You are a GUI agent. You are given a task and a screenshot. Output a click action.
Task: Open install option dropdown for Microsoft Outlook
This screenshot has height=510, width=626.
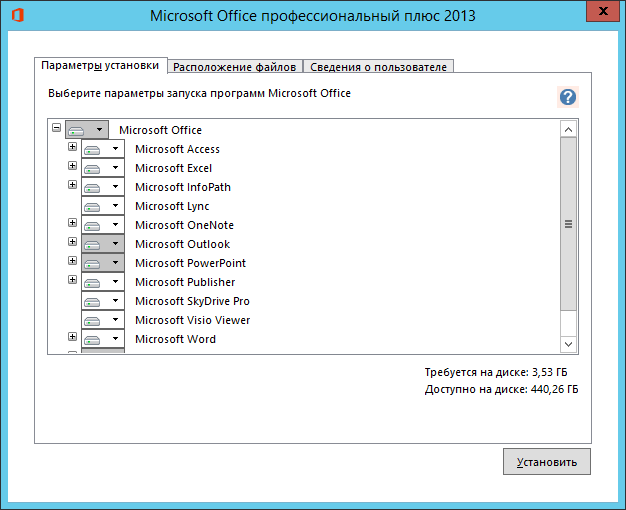(103, 244)
